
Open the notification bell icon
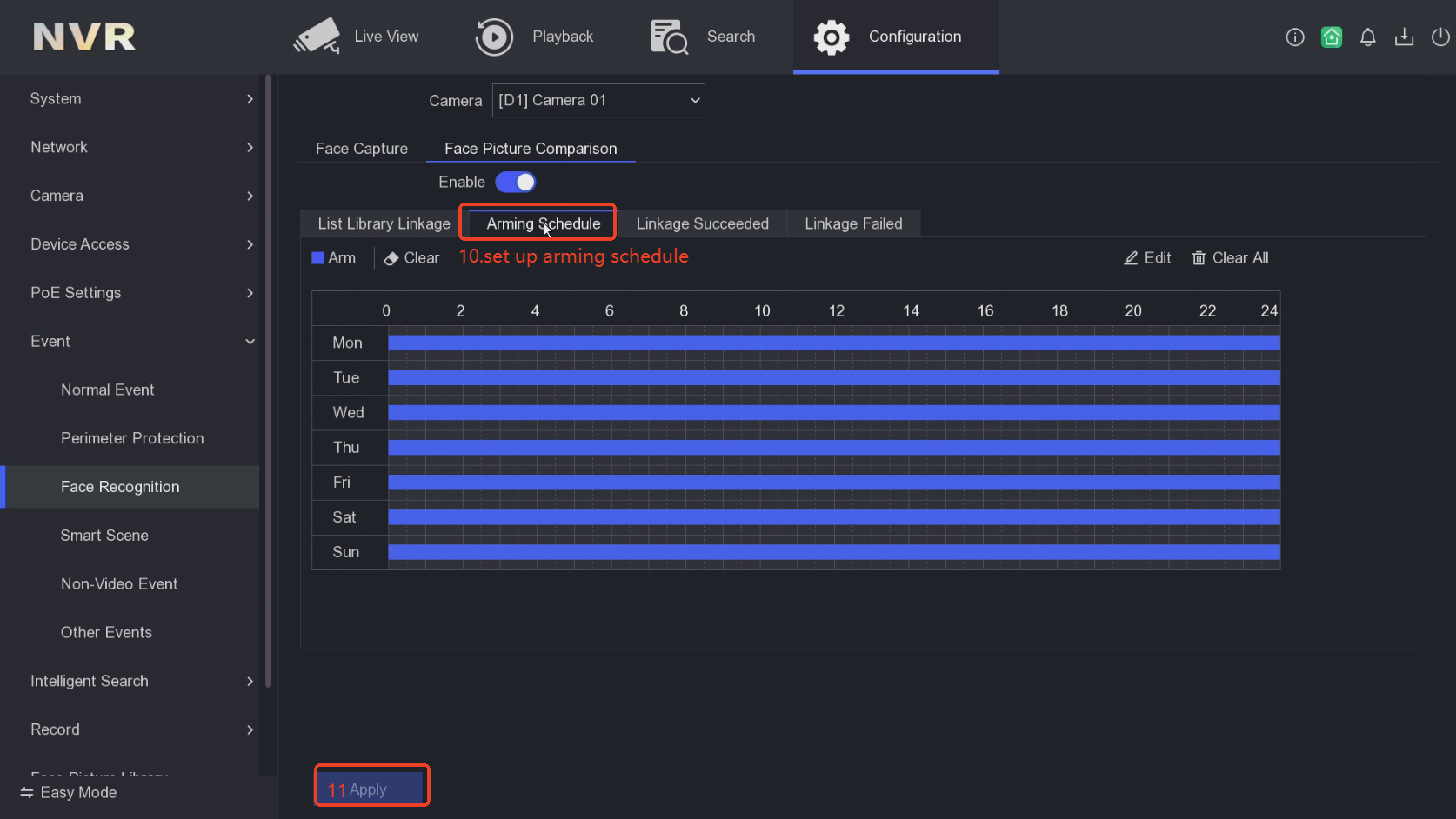tap(1367, 37)
